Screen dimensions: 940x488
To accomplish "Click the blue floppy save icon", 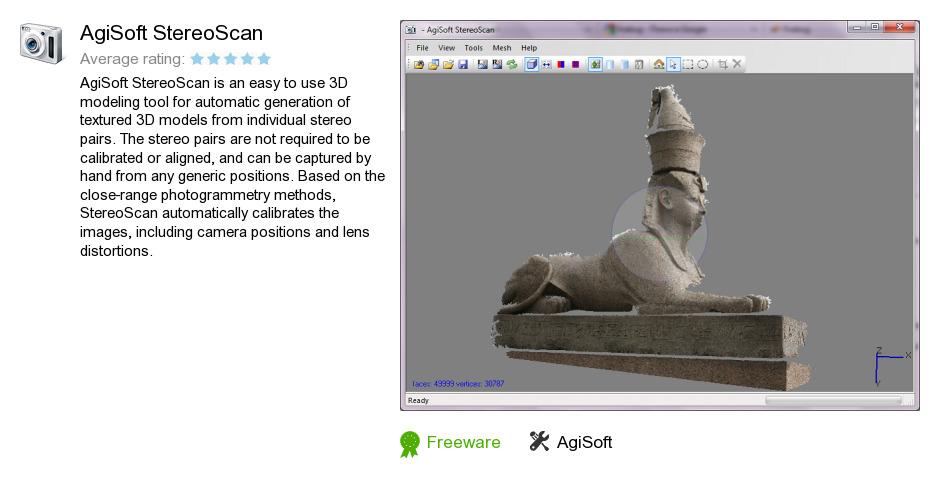I will click(463, 64).
